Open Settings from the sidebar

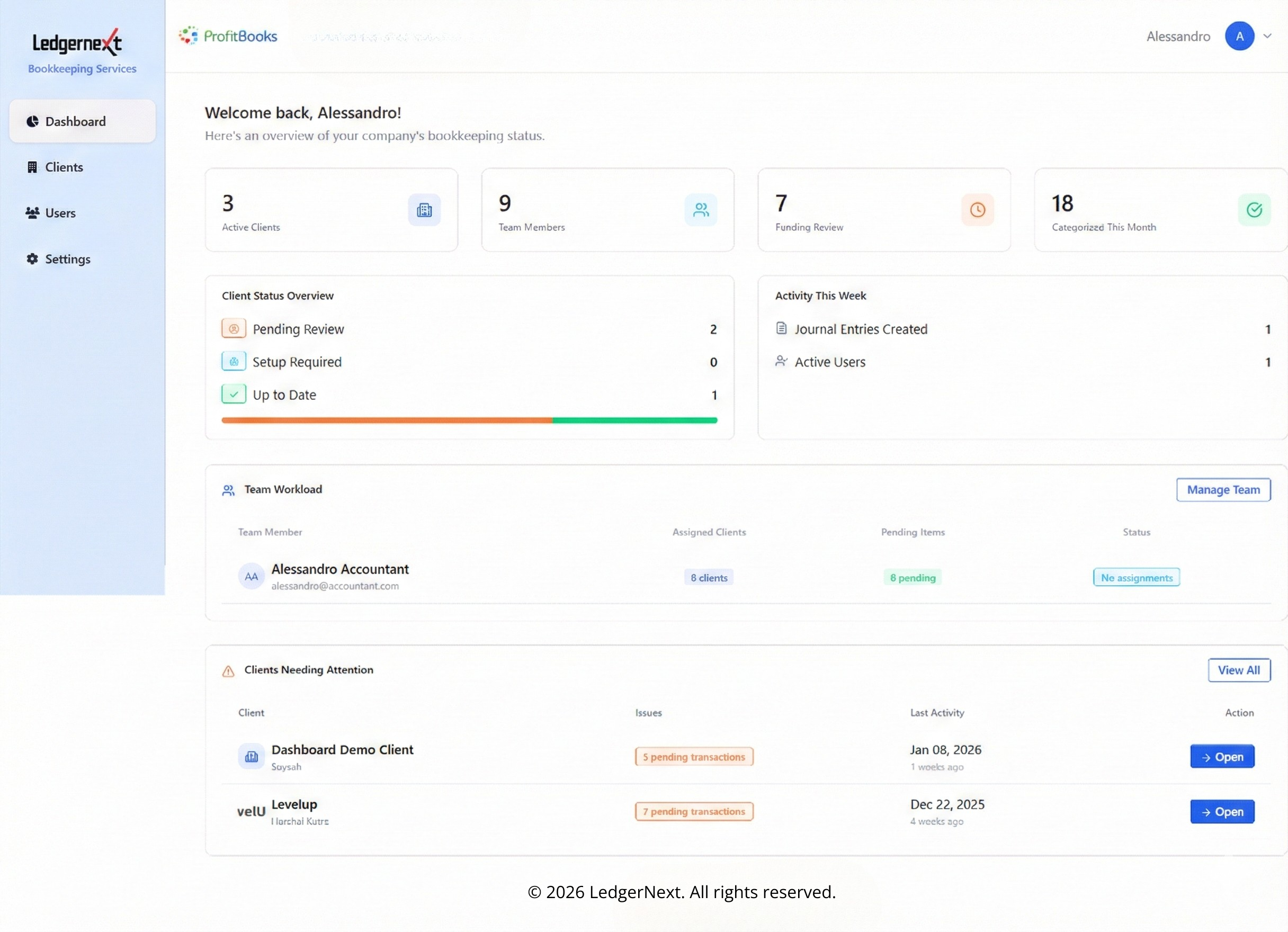click(67, 259)
